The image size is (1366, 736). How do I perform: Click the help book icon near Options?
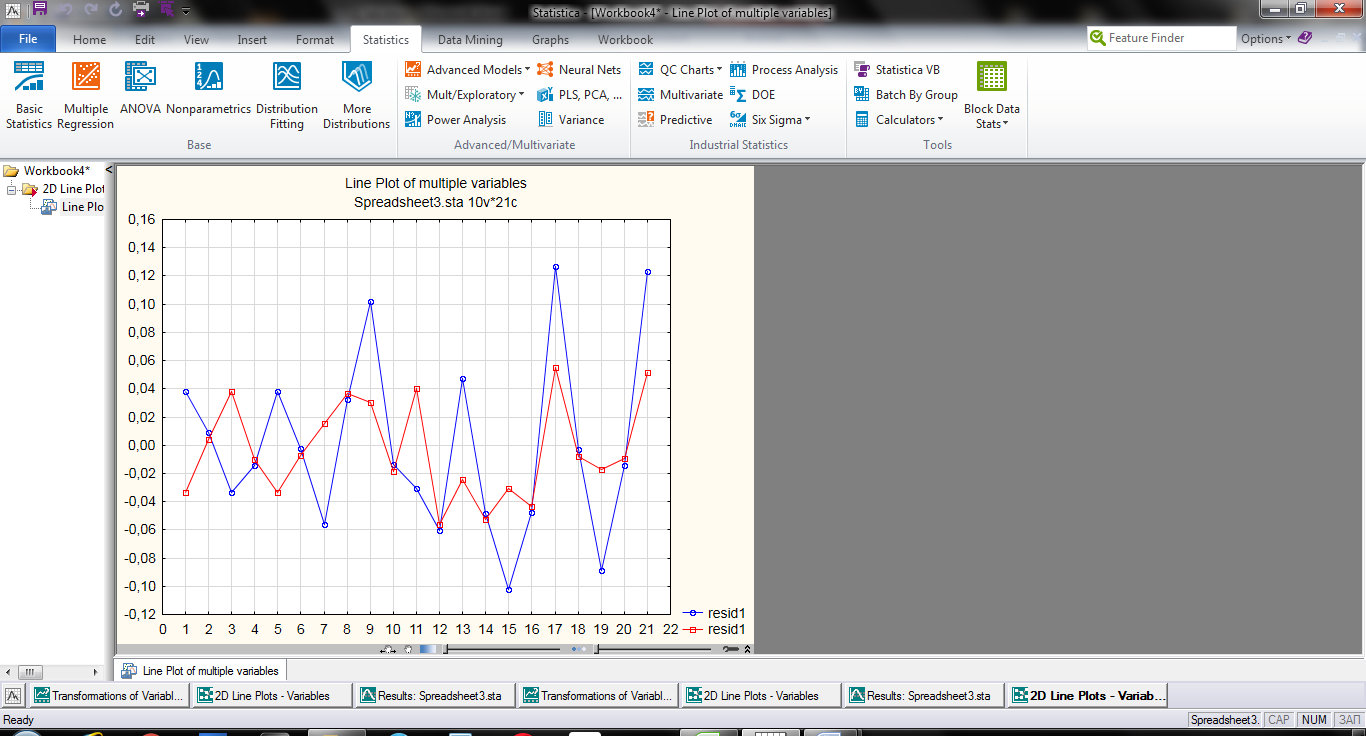click(x=1306, y=38)
